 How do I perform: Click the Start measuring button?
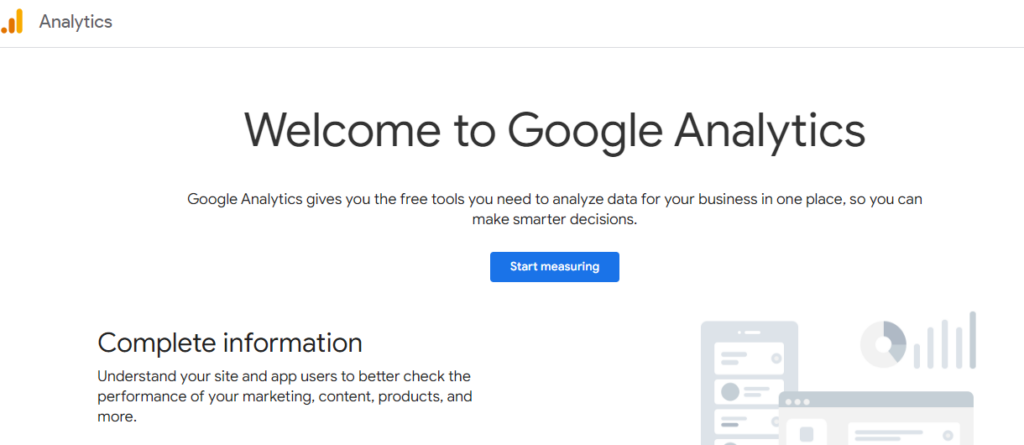click(554, 267)
